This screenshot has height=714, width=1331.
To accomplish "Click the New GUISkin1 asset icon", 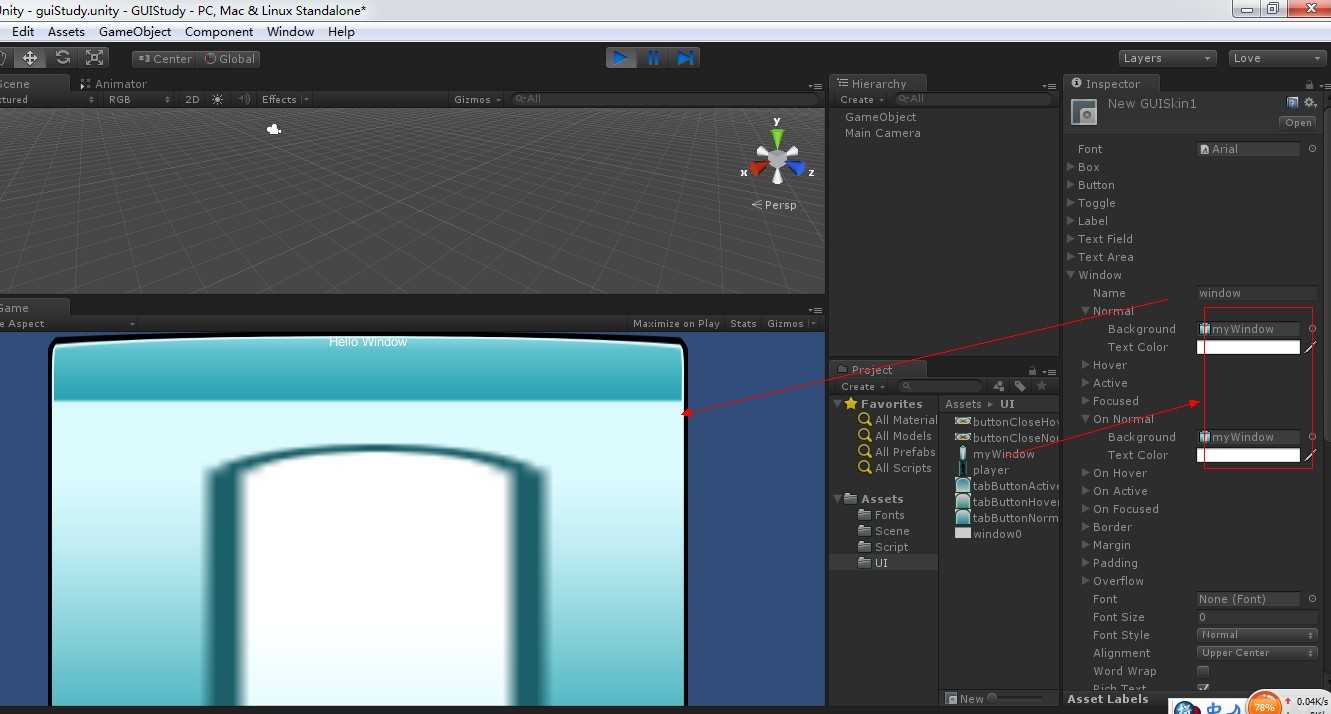I will tap(1084, 112).
